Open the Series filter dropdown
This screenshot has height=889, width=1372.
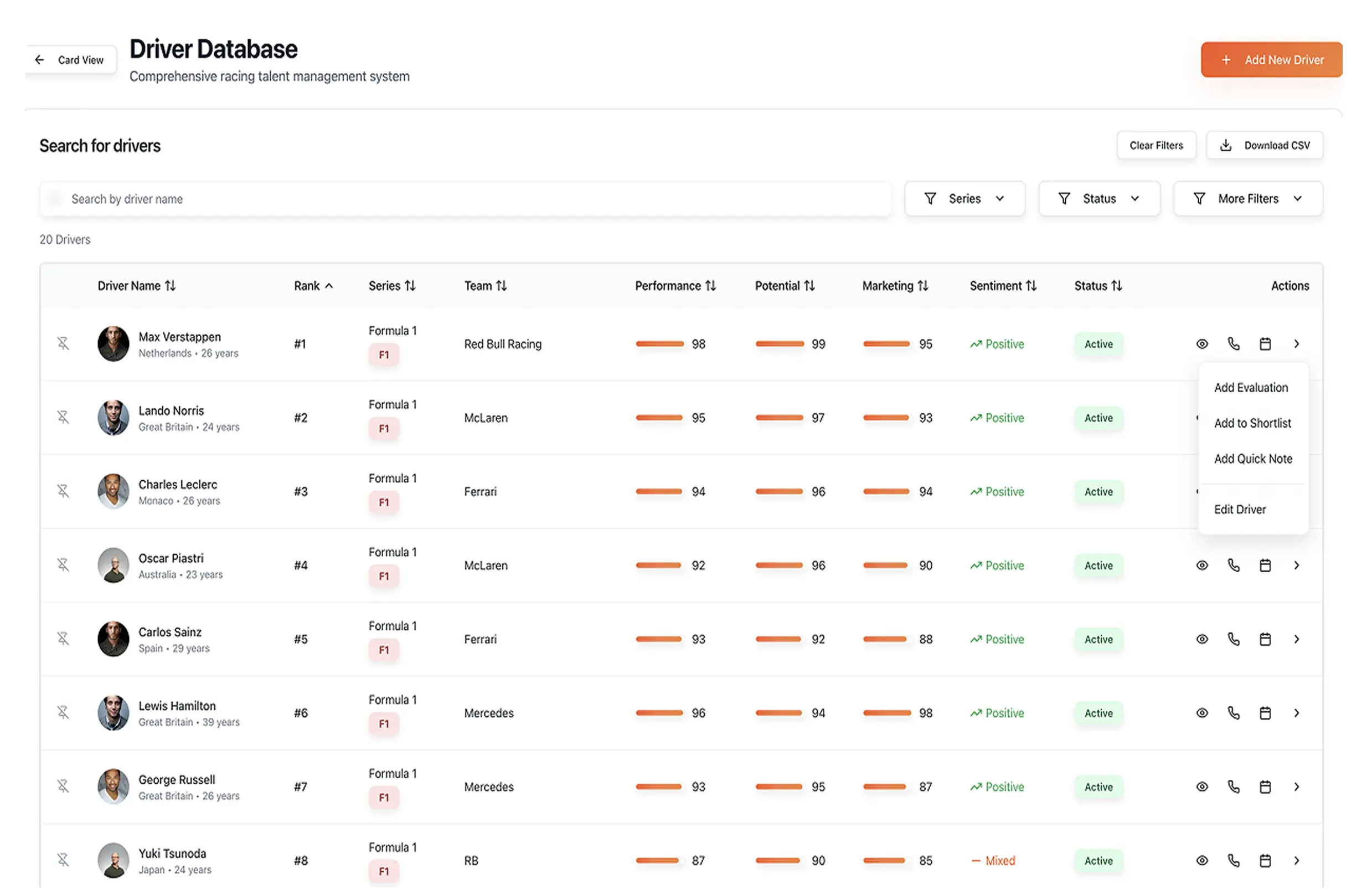tap(964, 198)
